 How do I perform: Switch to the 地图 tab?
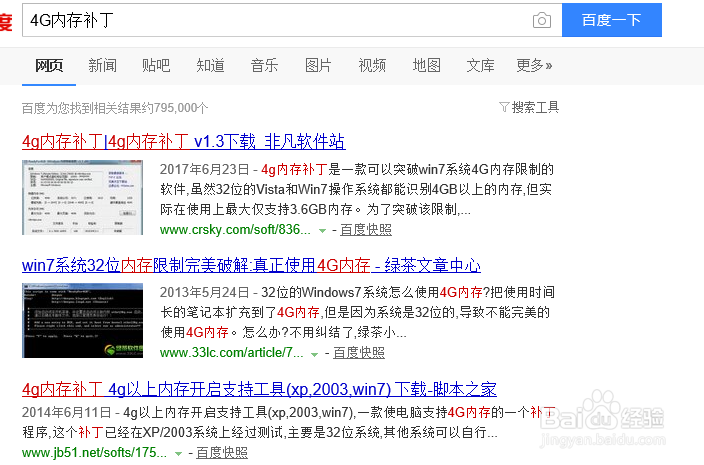pos(427,66)
